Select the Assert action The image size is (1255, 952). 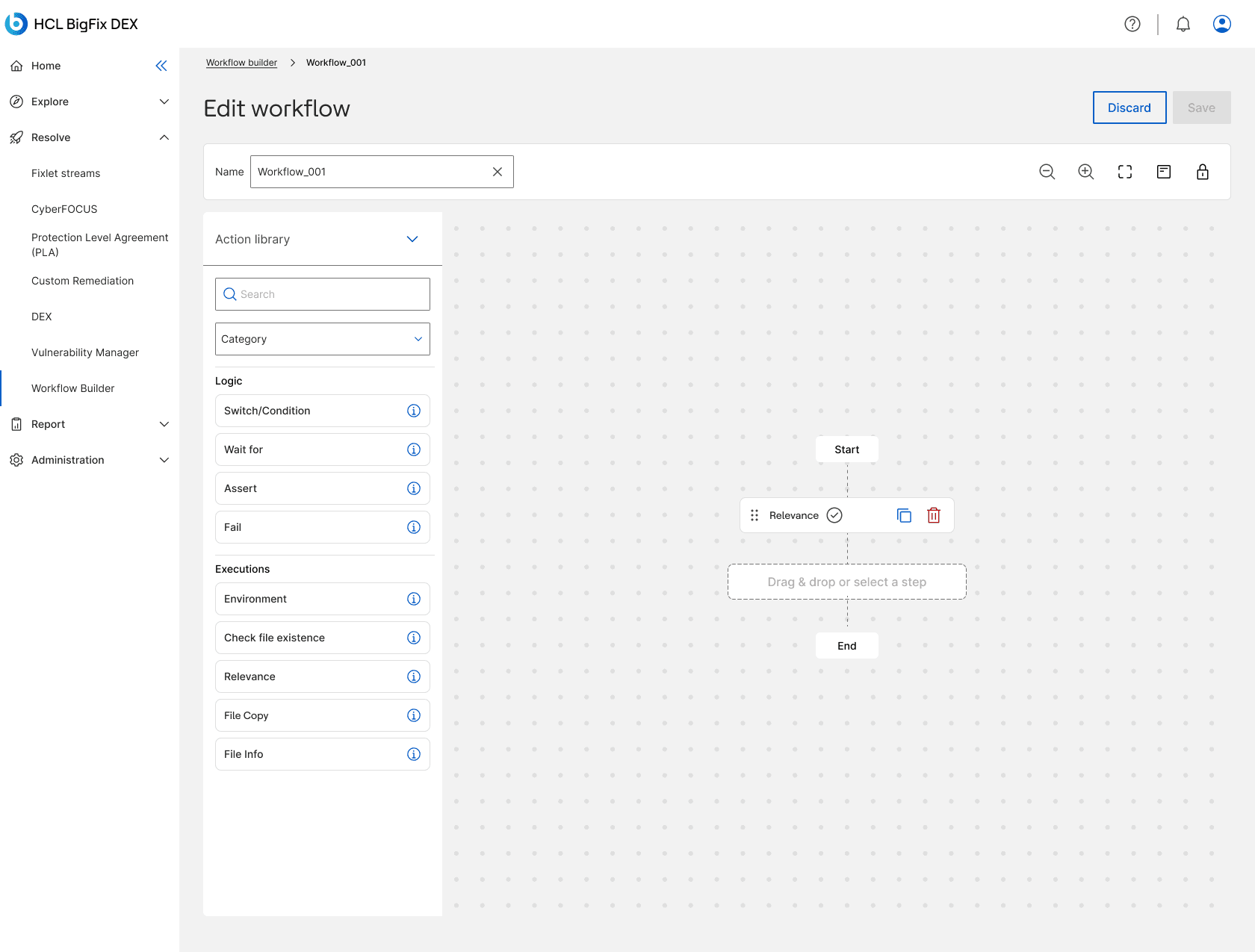coord(323,488)
